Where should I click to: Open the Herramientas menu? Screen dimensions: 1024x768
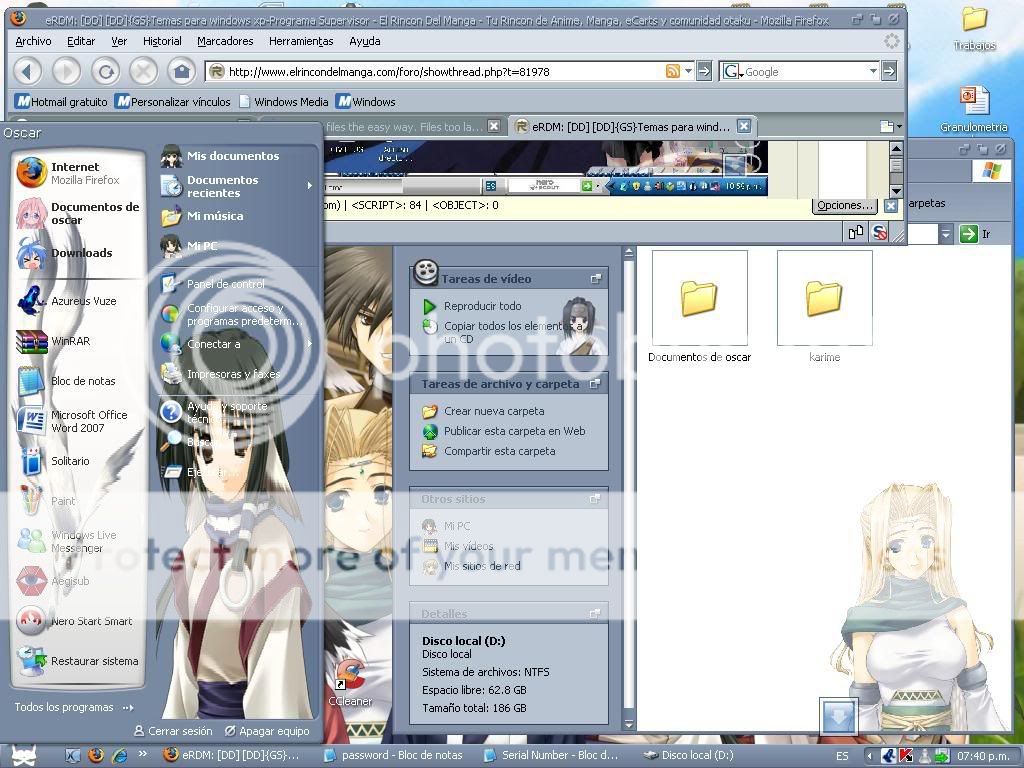tap(300, 41)
